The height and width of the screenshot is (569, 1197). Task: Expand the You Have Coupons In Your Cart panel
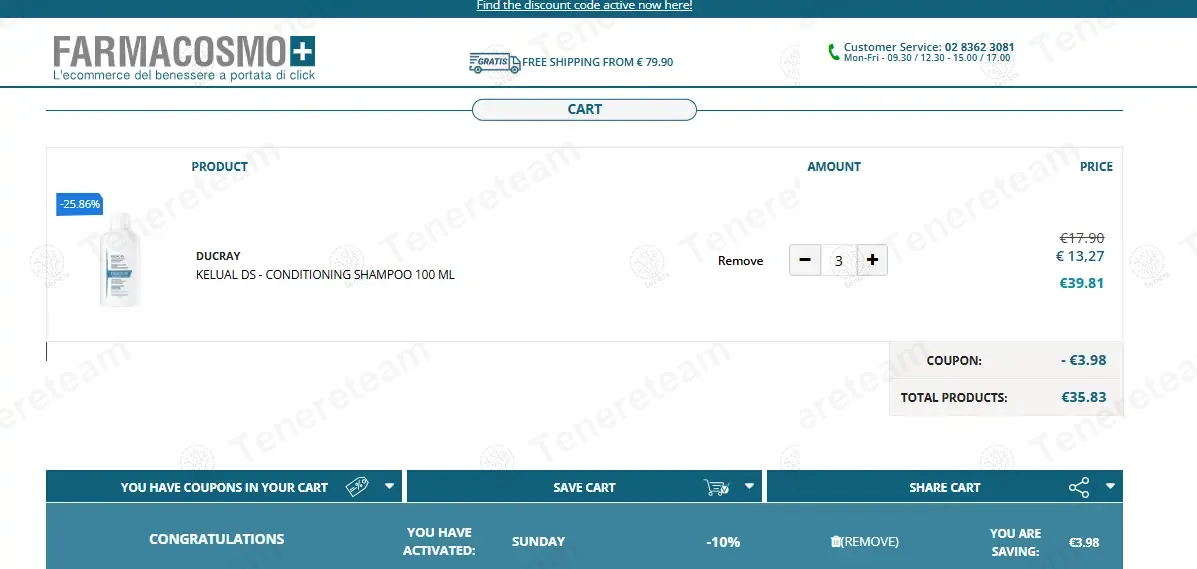(x=224, y=487)
